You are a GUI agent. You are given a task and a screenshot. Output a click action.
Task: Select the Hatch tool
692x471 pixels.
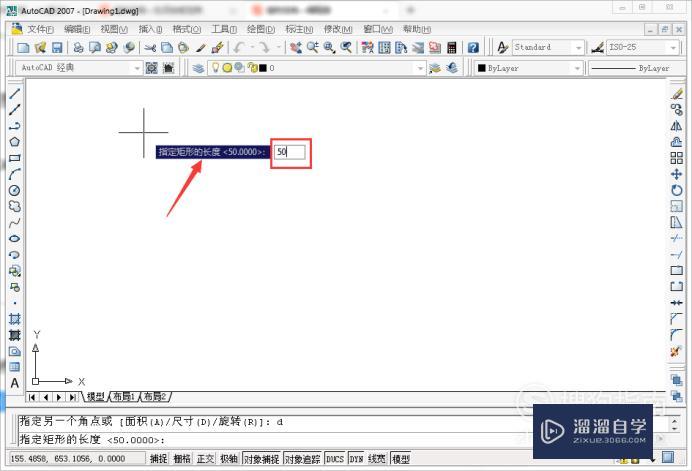tap(15, 319)
